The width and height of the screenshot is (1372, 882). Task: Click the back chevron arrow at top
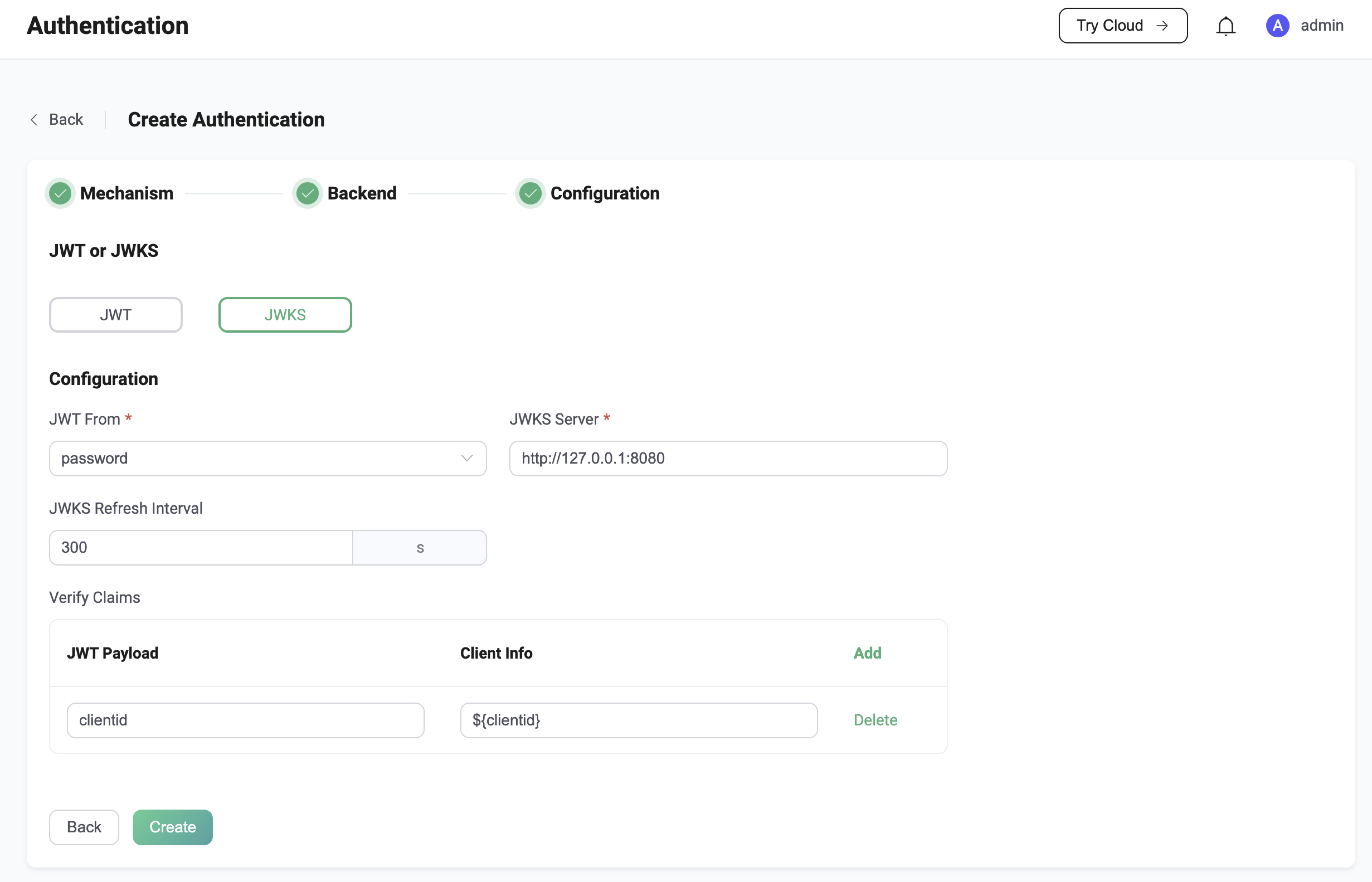(x=34, y=120)
